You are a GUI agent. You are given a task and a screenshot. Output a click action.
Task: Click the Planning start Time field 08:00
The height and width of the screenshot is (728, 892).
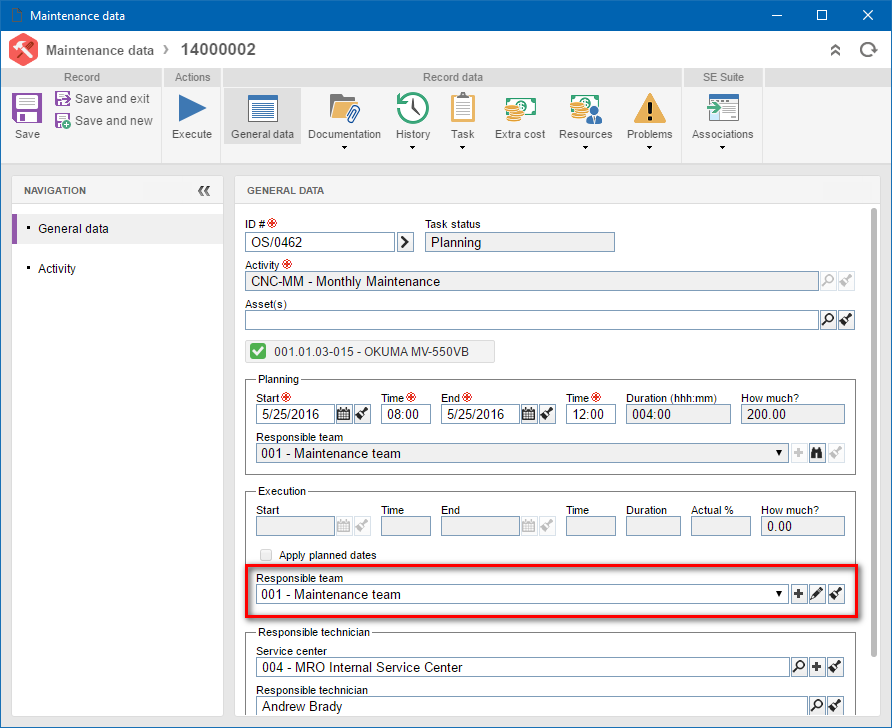[406, 414]
